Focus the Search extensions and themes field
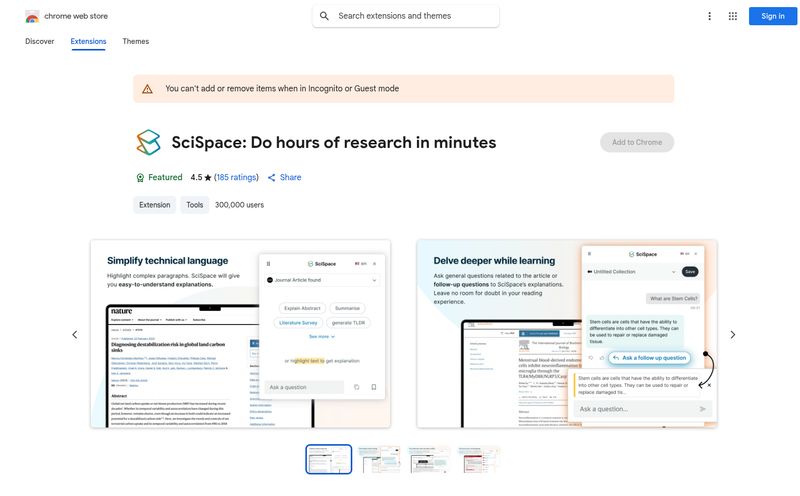The width and height of the screenshot is (800, 496). point(406,16)
